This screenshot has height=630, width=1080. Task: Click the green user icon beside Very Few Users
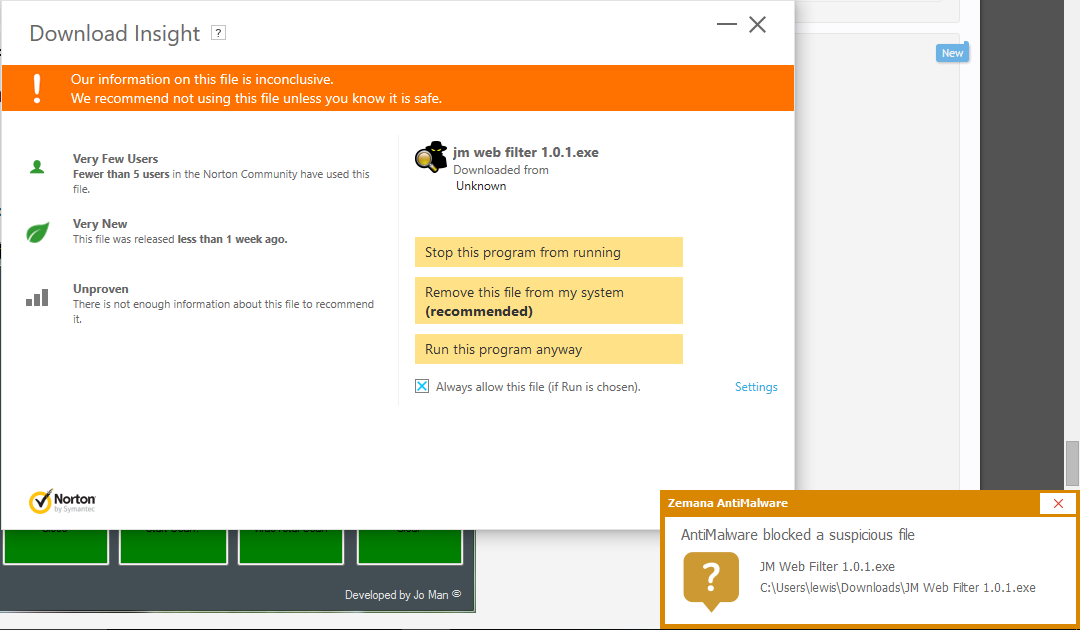pyautogui.click(x=37, y=167)
